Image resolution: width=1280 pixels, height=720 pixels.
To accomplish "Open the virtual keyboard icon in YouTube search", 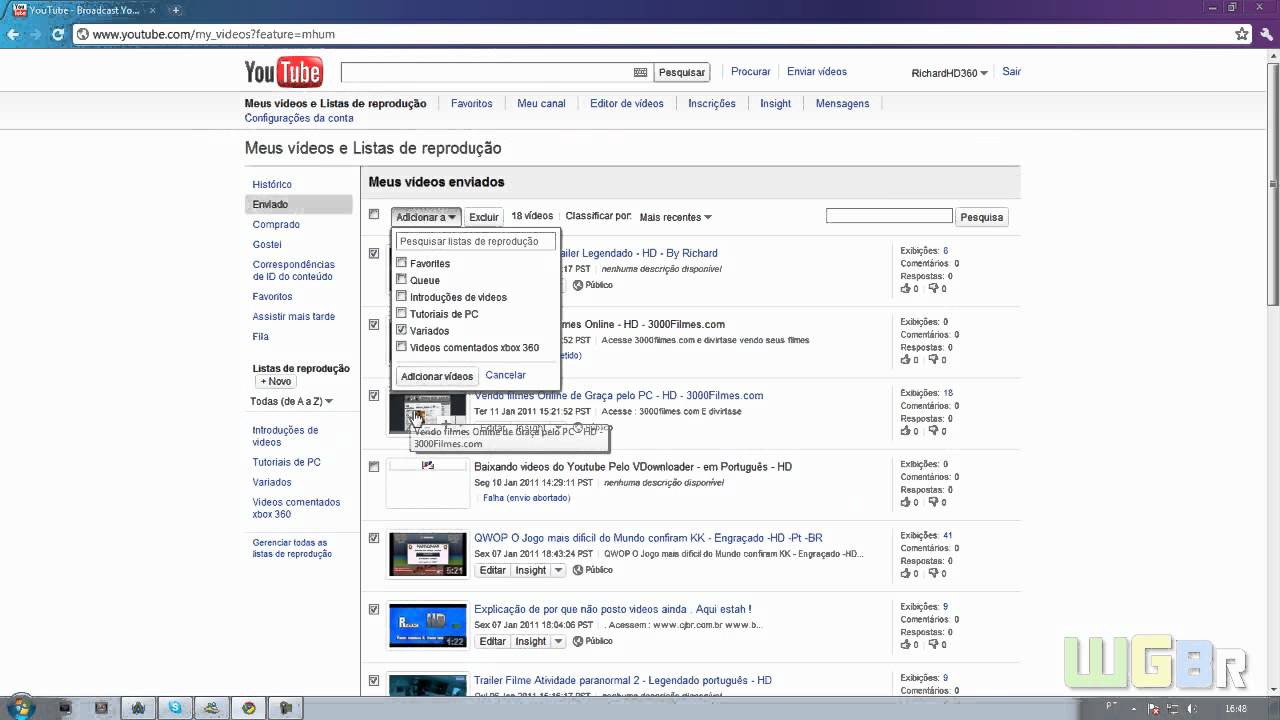I will [640, 72].
